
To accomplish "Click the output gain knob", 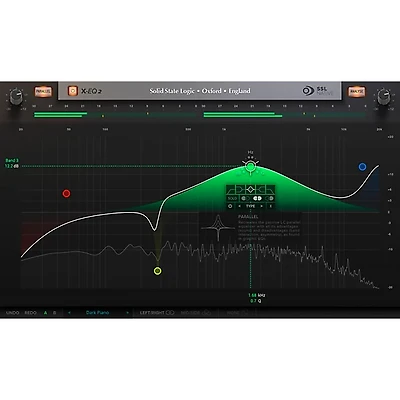I will (x=384, y=96).
